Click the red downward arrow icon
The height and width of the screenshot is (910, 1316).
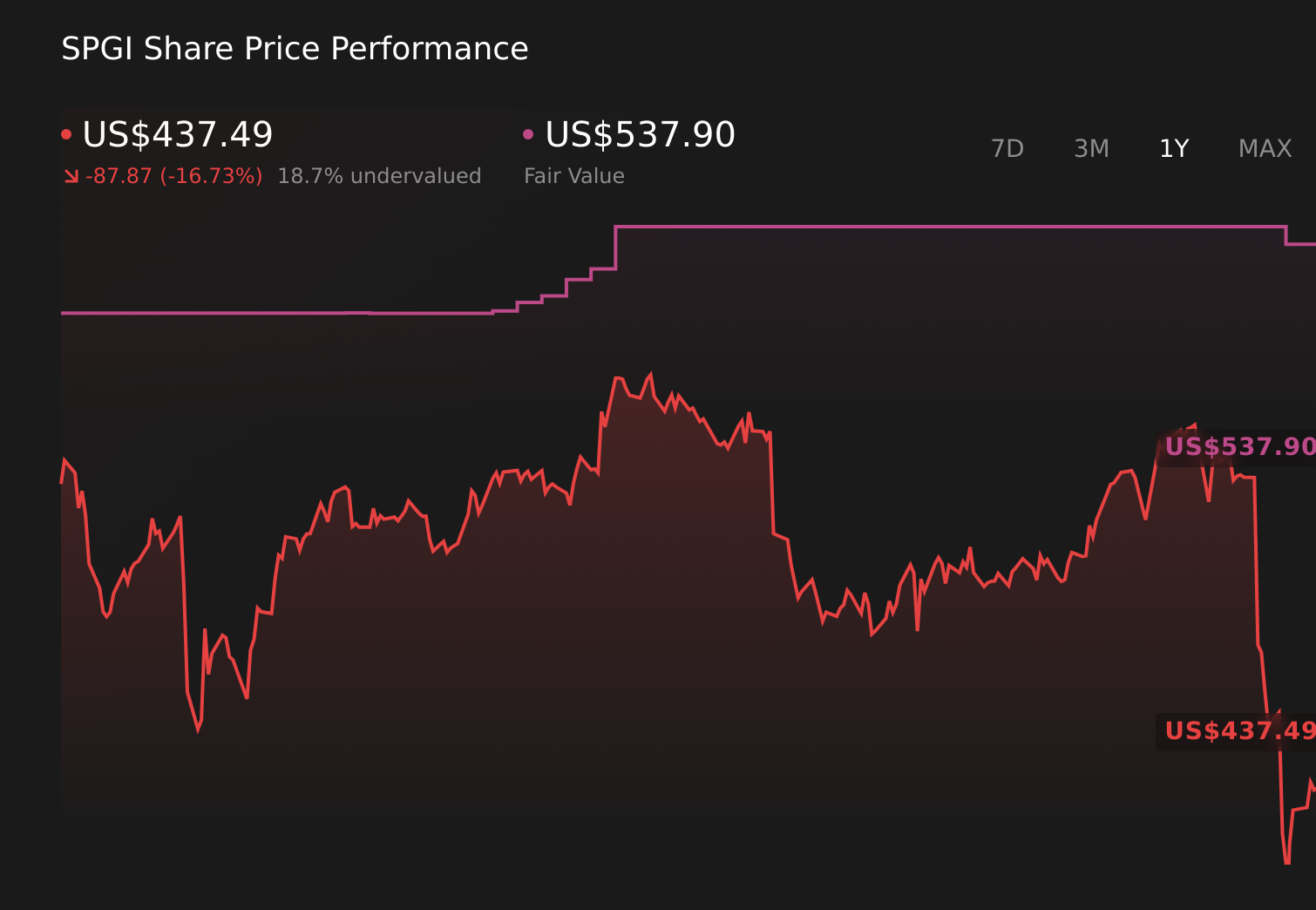71,177
